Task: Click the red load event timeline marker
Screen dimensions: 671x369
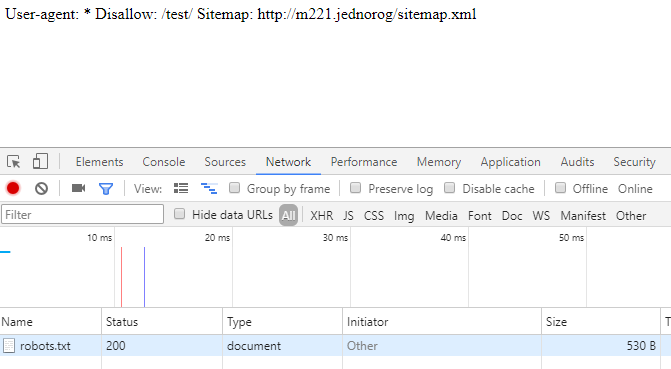Action: click(122, 277)
